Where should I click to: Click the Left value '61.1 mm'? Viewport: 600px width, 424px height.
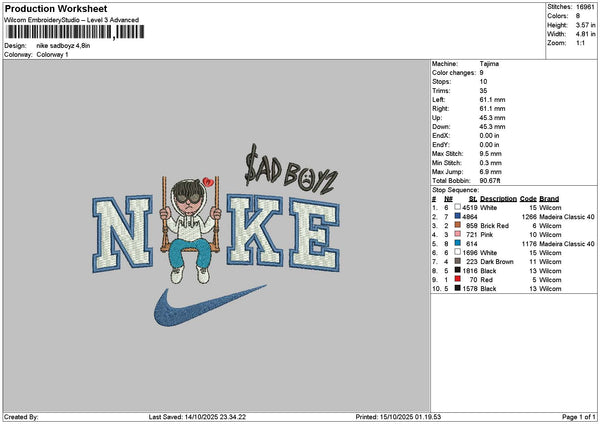[492, 99]
